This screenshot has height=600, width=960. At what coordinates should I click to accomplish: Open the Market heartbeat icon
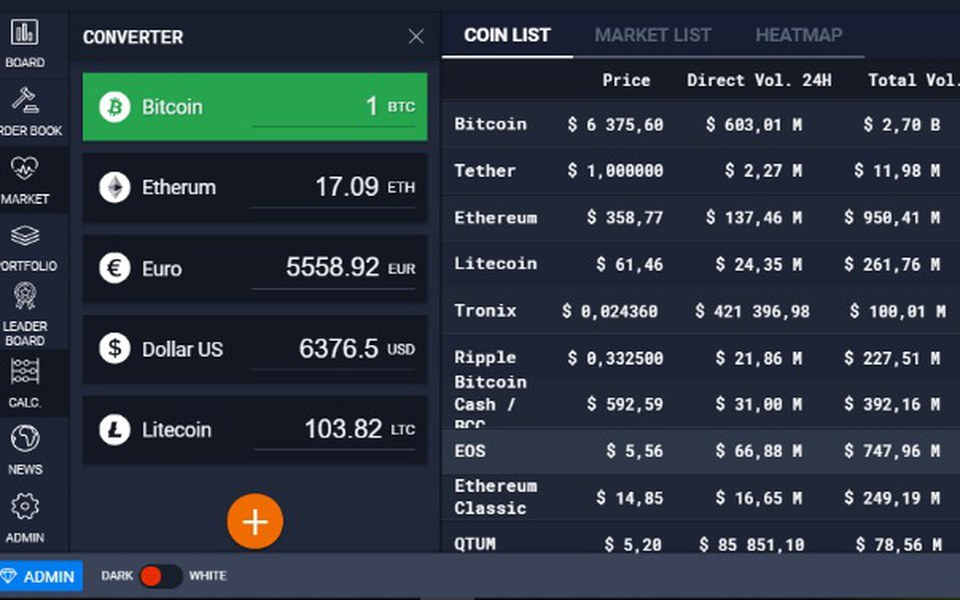pos(24,168)
